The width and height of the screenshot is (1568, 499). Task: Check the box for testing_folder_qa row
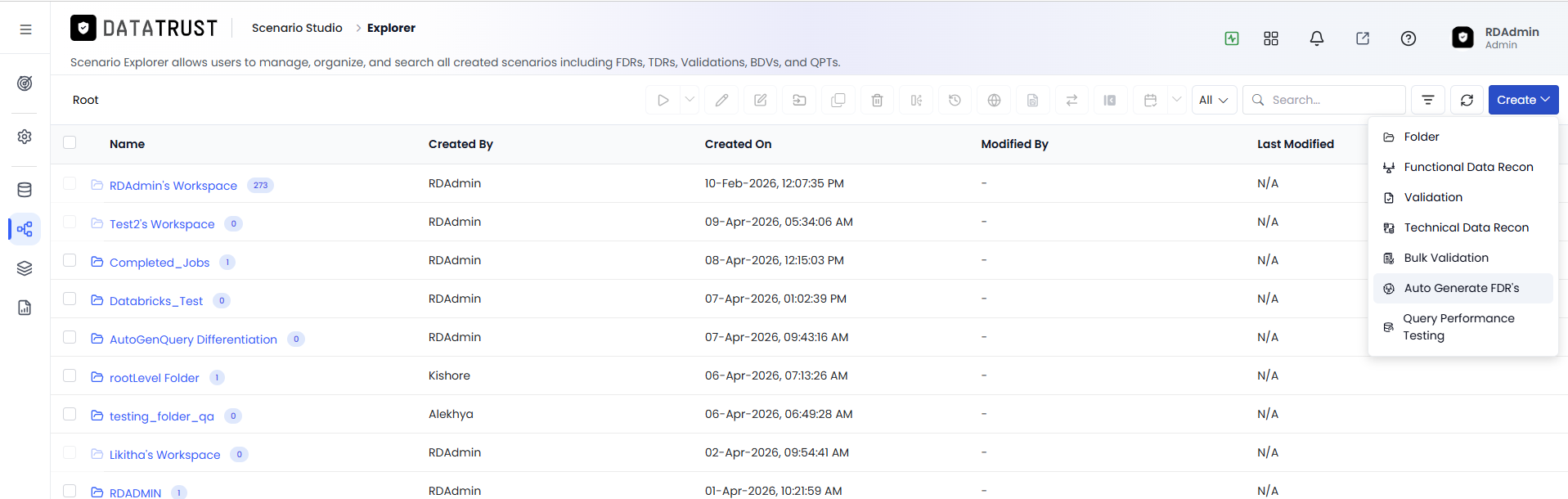[70, 414]
